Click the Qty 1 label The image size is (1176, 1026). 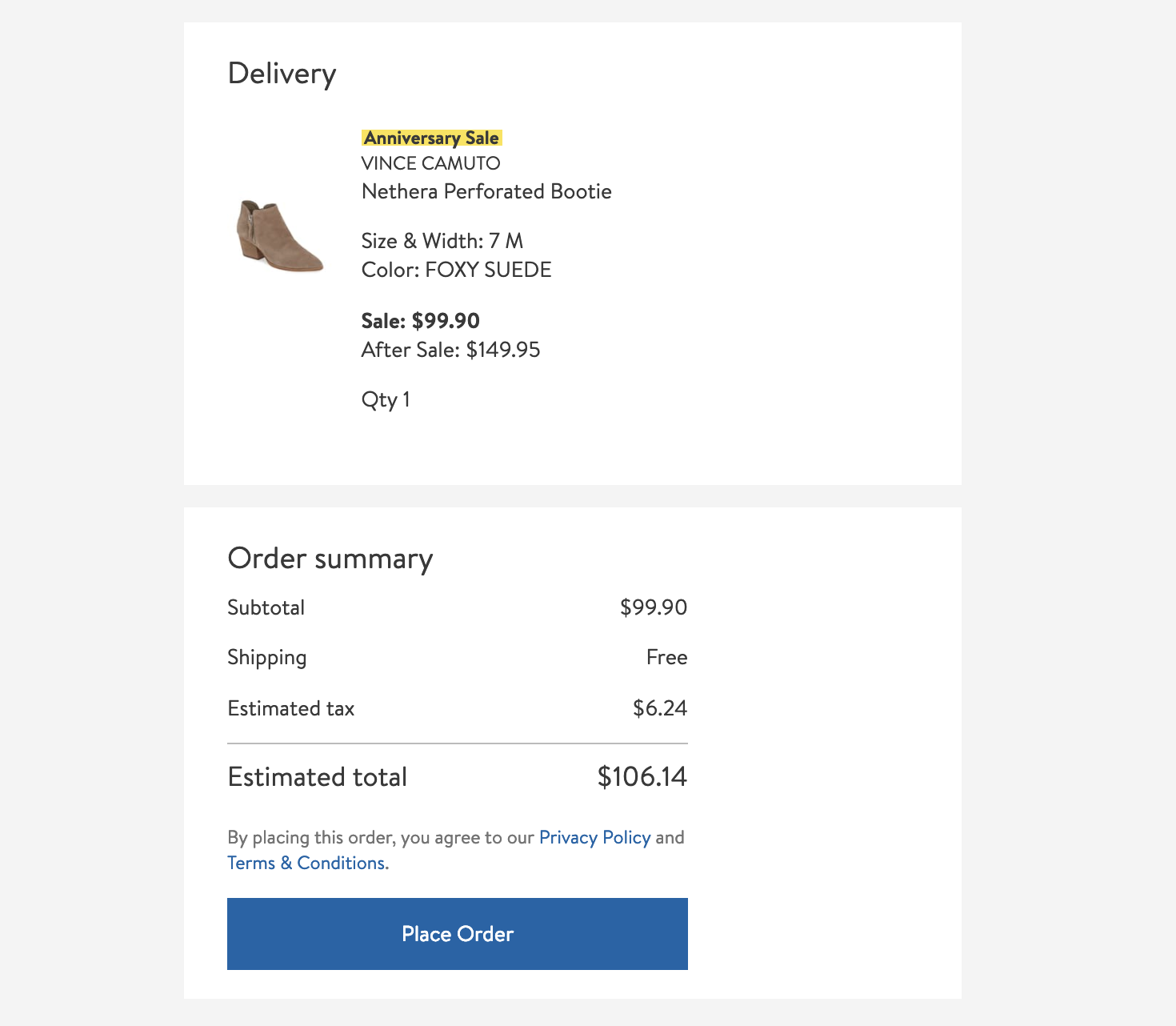click(x=386, y=399)
